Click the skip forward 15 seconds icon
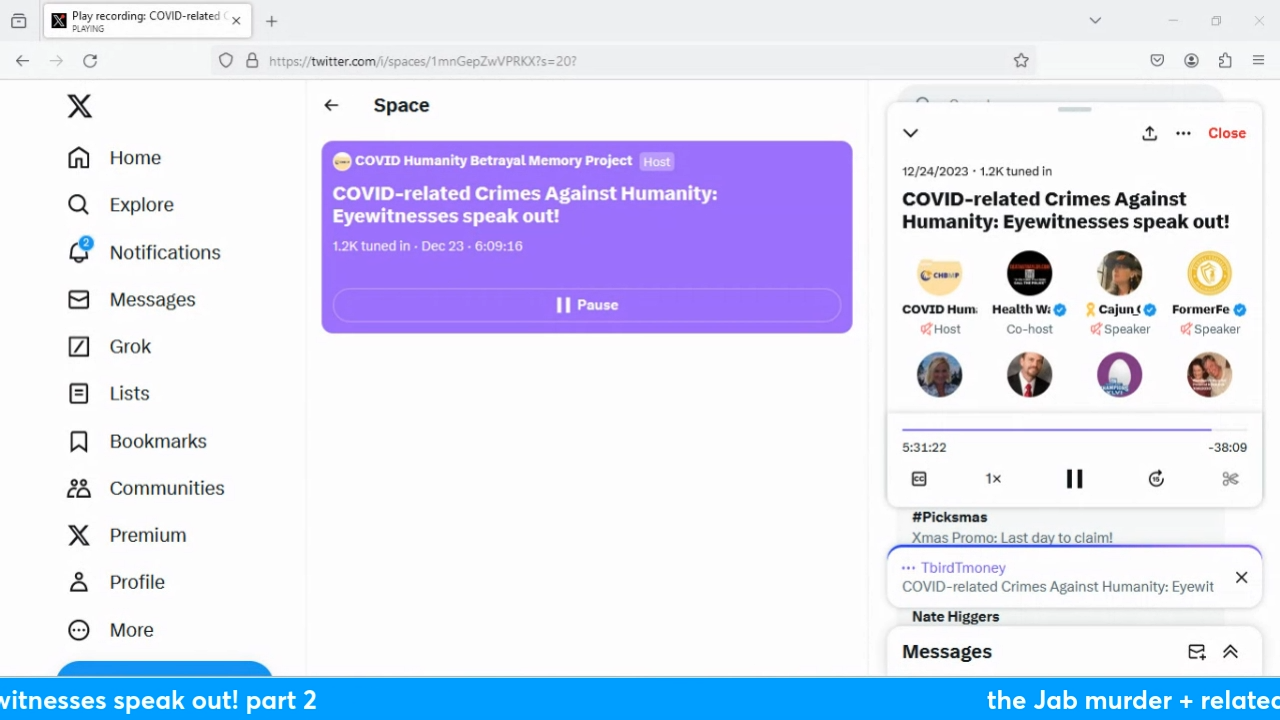1280x720 pixels. click(x=1156, y=479)
